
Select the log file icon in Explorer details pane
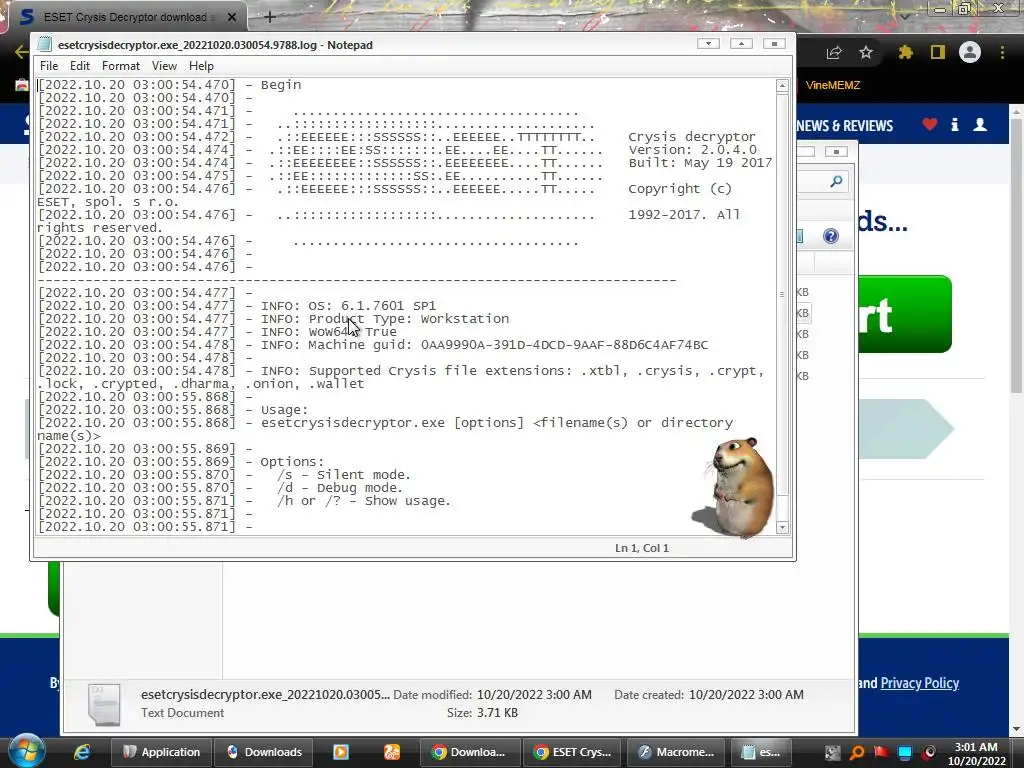(104, 704)
